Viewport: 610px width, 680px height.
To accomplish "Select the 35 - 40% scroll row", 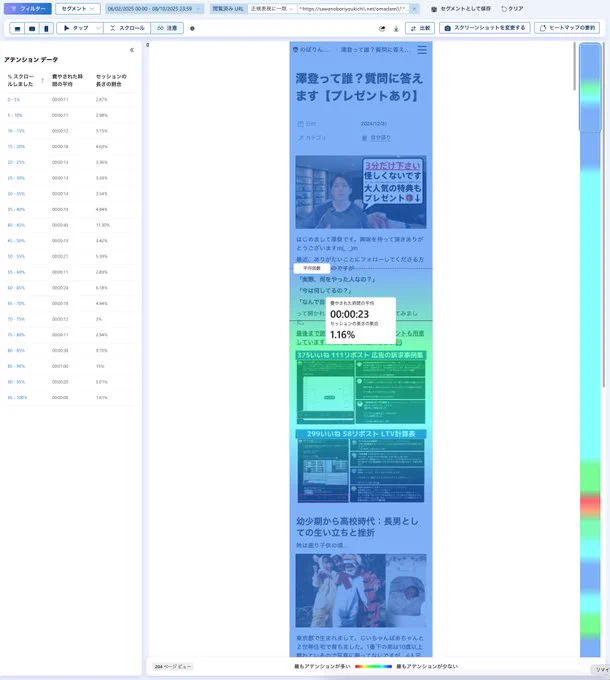I will coord(69,209).
